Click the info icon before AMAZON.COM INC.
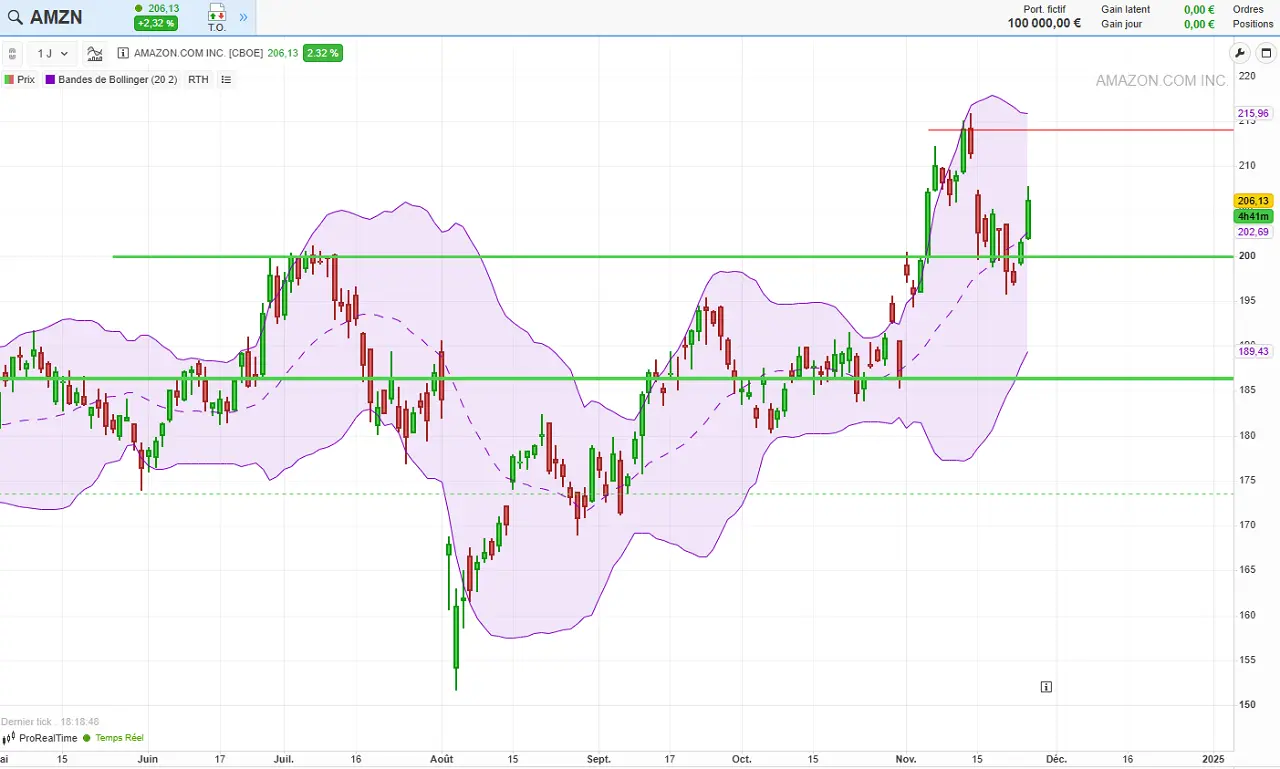The width and height of the screenshot is (1280, 769). pos(123,54)
